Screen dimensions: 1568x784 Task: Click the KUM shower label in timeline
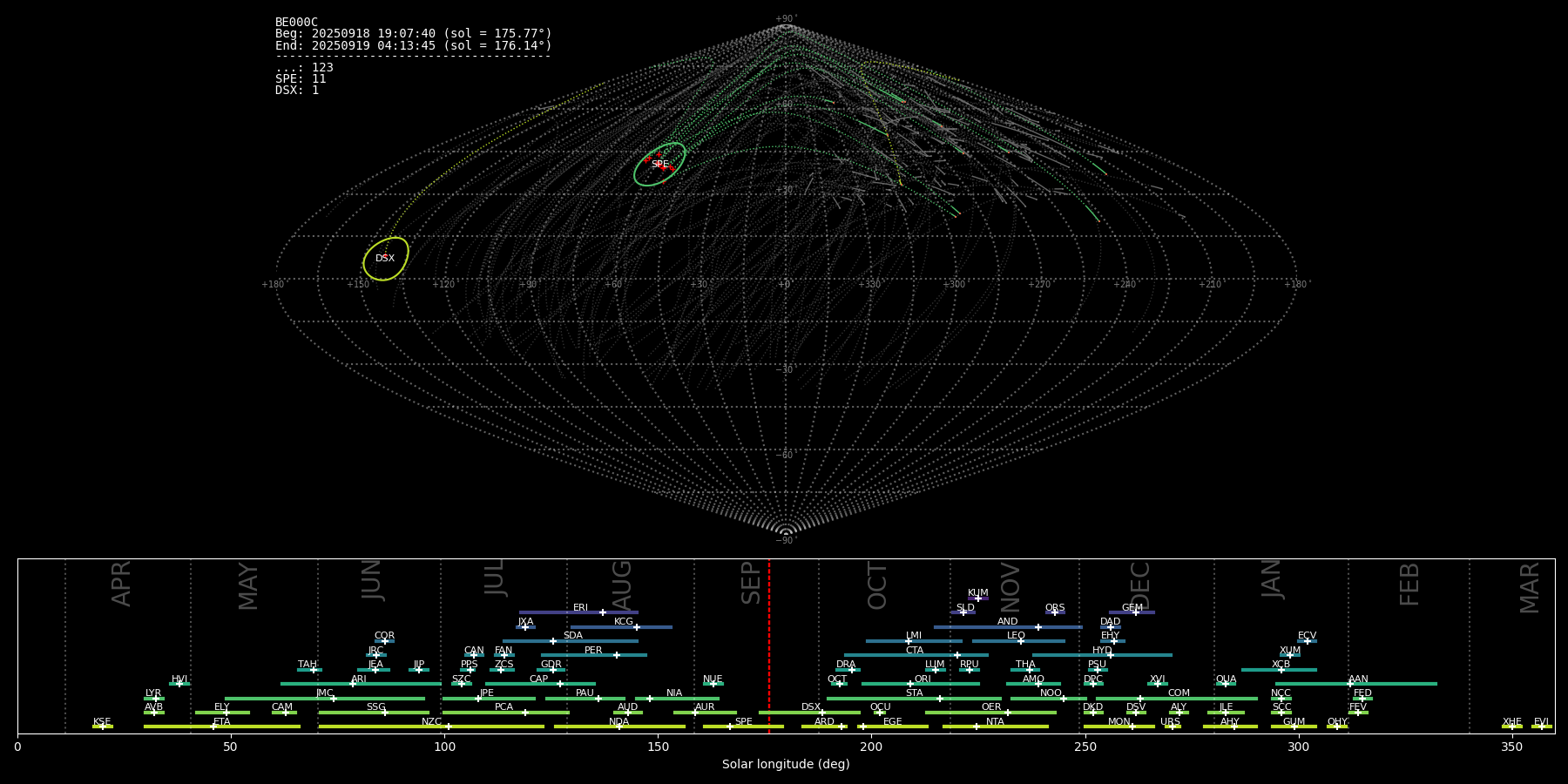pos(978,593)
